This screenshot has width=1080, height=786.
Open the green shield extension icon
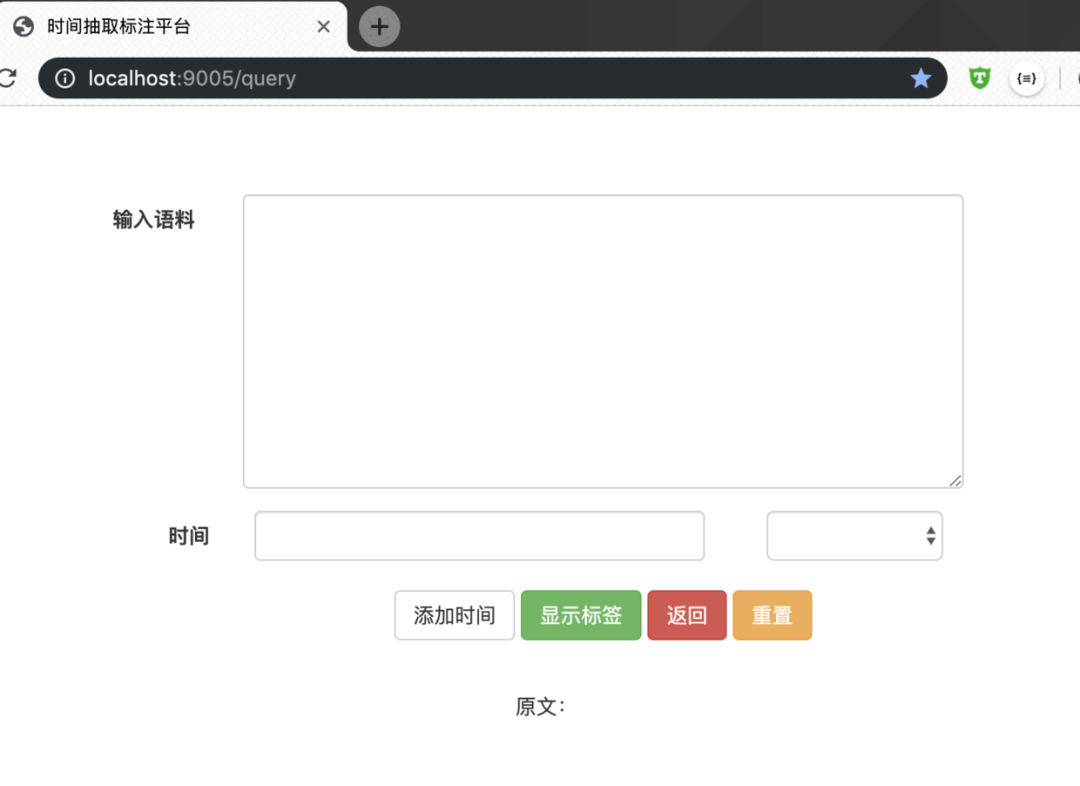(979, 78)
